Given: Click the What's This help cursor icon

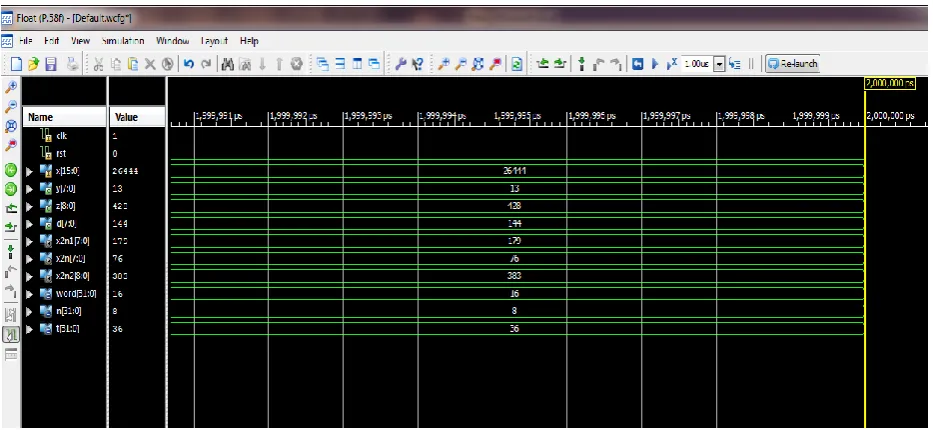Looking at the screenshot, I should (x=418, y=64).
